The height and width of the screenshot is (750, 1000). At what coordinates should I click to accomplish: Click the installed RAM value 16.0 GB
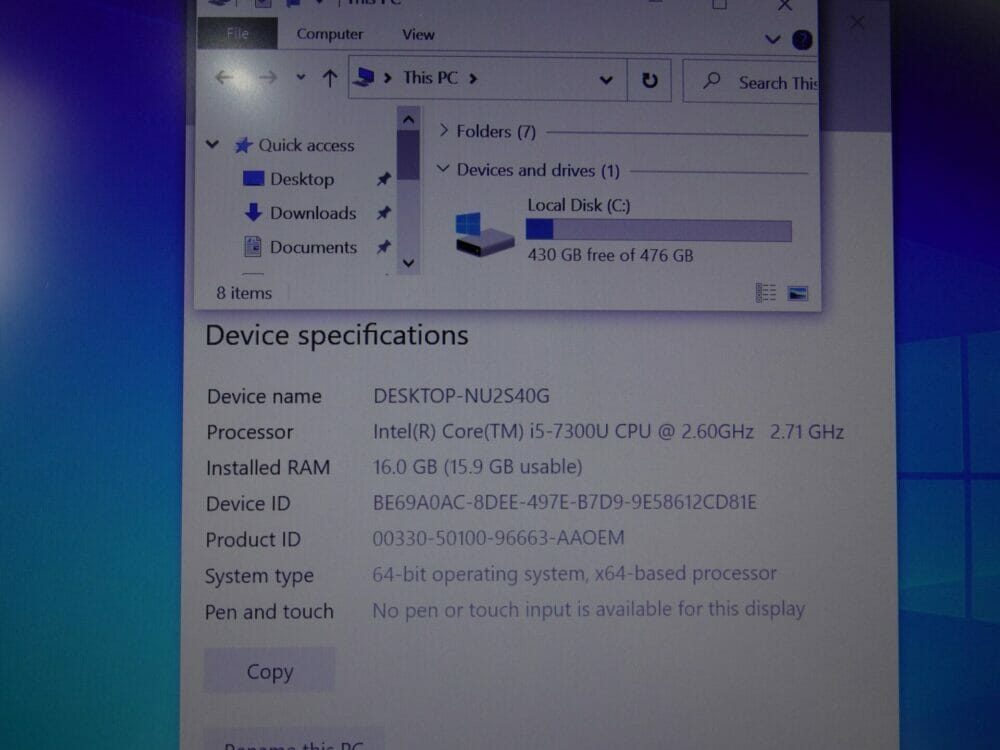pyautogui.click(x=478, y=467)
